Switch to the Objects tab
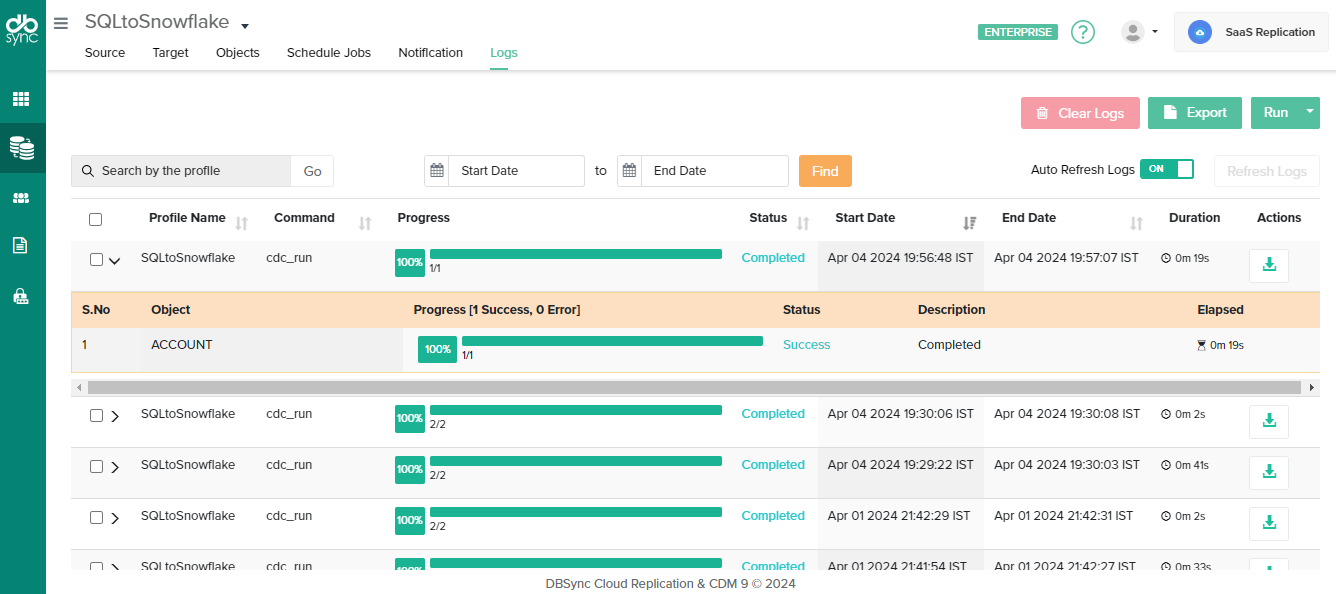1336x594 pixels. click(238, 53)
